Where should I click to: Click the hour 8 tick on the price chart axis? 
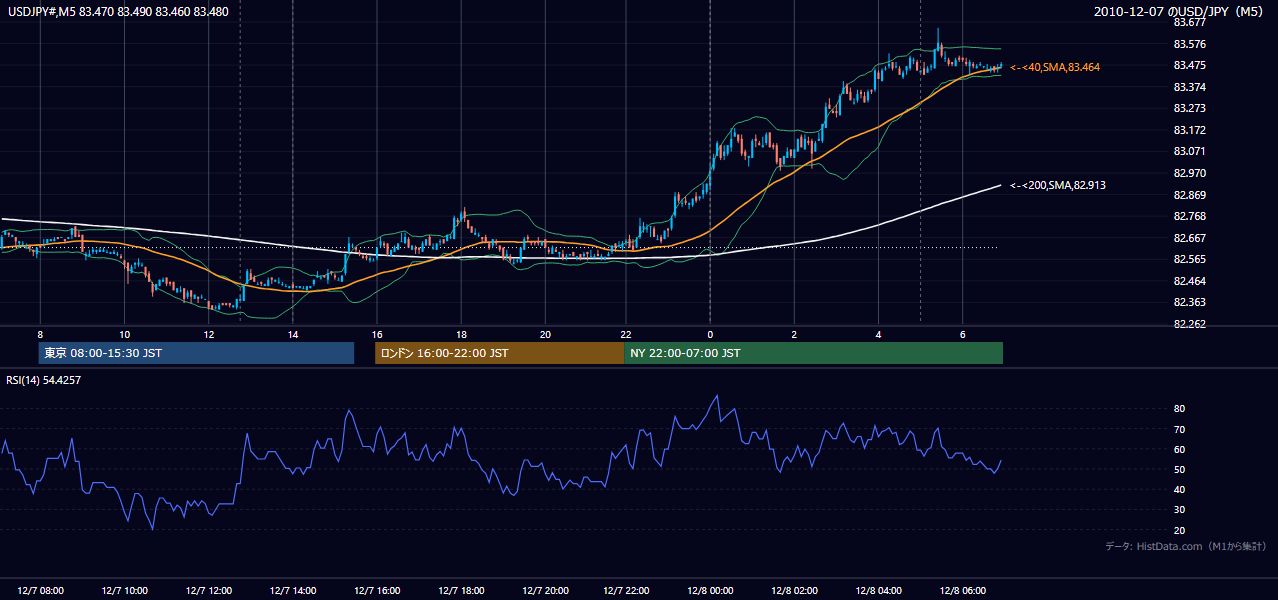40,334
